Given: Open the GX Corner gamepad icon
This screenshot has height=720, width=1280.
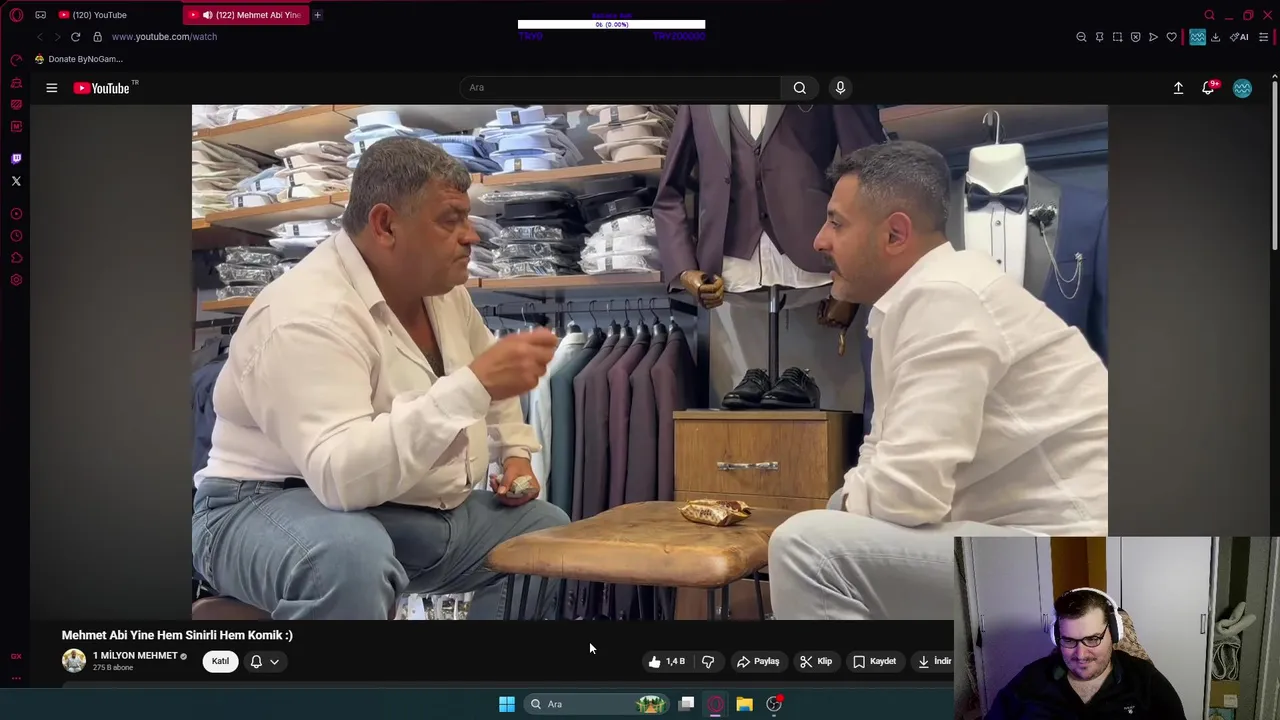Looking at the screenshot, I should point(40,15).
